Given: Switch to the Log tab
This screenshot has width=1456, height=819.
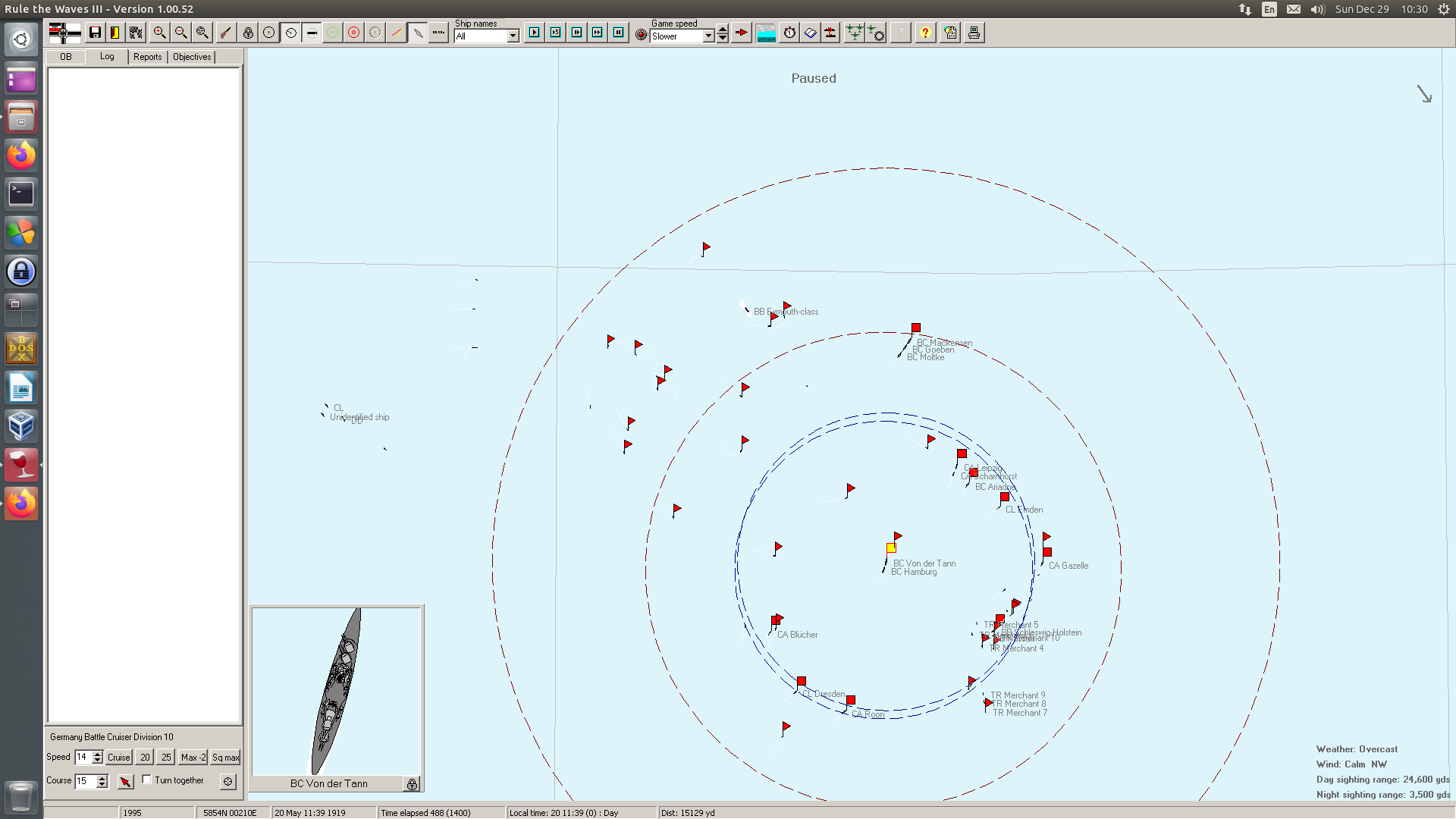Looking at the screenshot, I should [x=107, y=56].
